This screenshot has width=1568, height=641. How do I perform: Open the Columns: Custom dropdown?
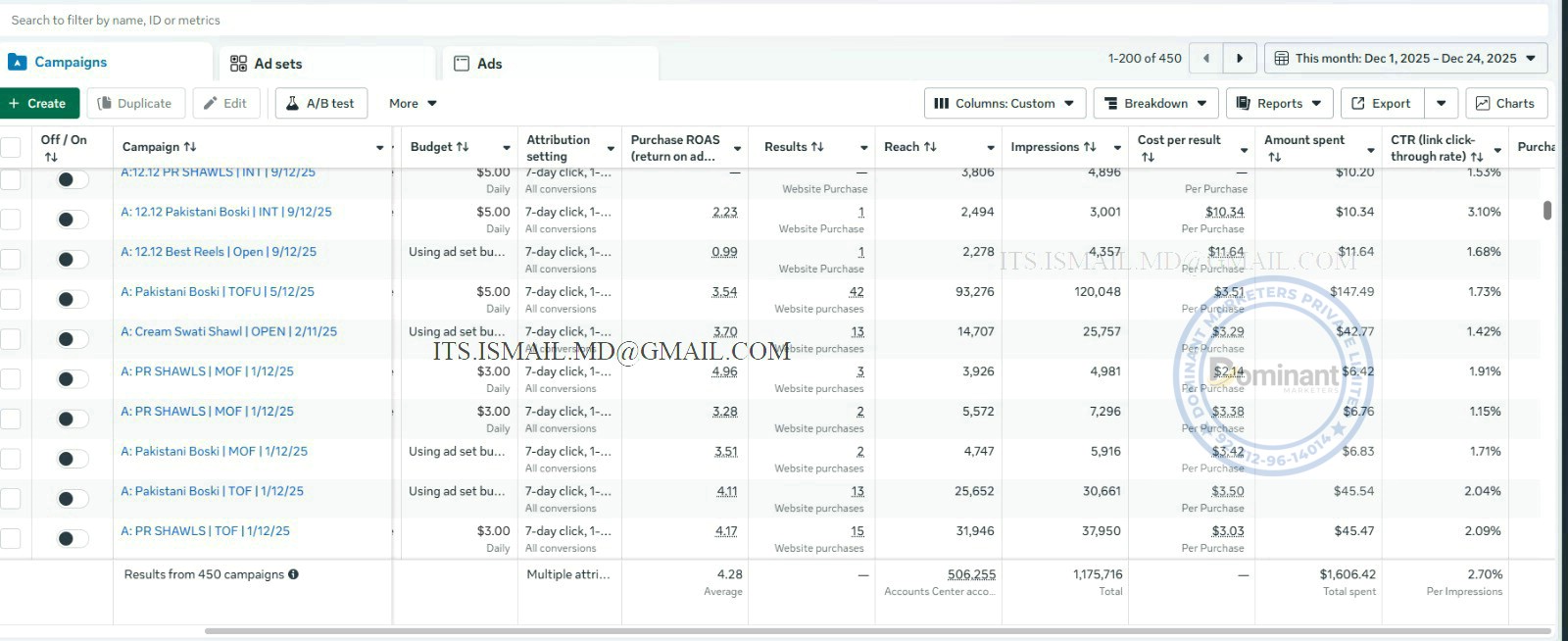coord(1004,103)
